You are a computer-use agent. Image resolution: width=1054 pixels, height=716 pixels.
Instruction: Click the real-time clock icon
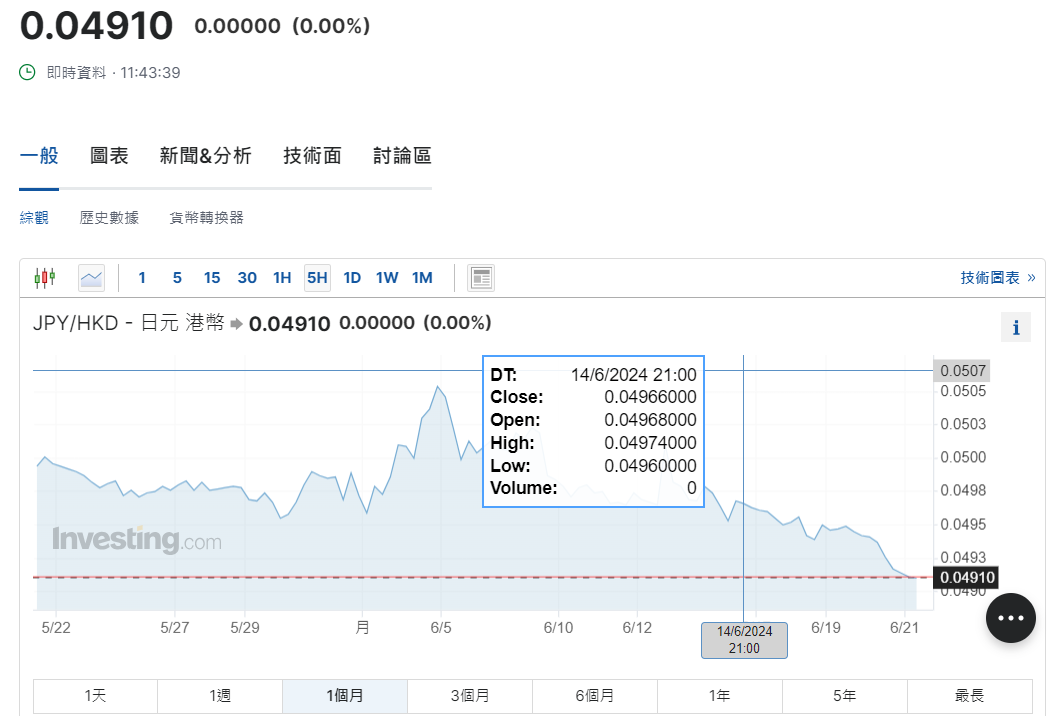28,72
